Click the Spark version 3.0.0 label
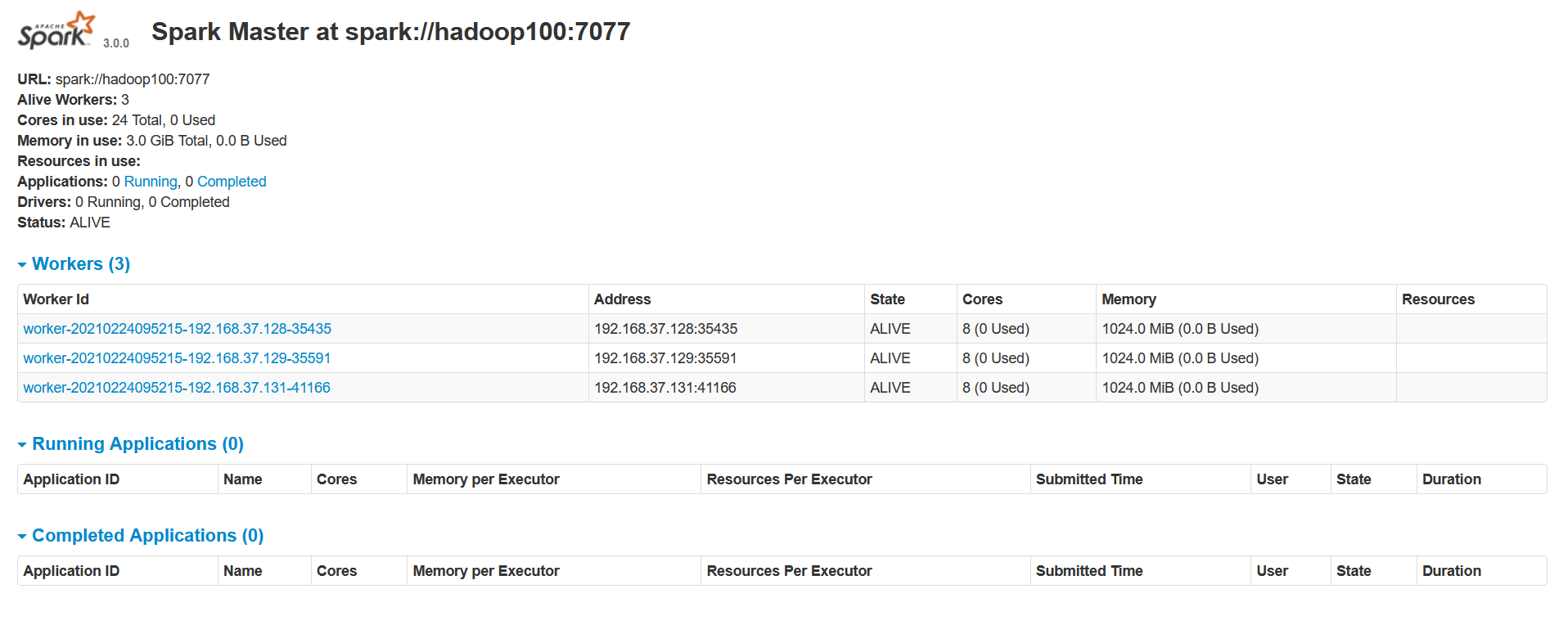 tap(116, 43)
